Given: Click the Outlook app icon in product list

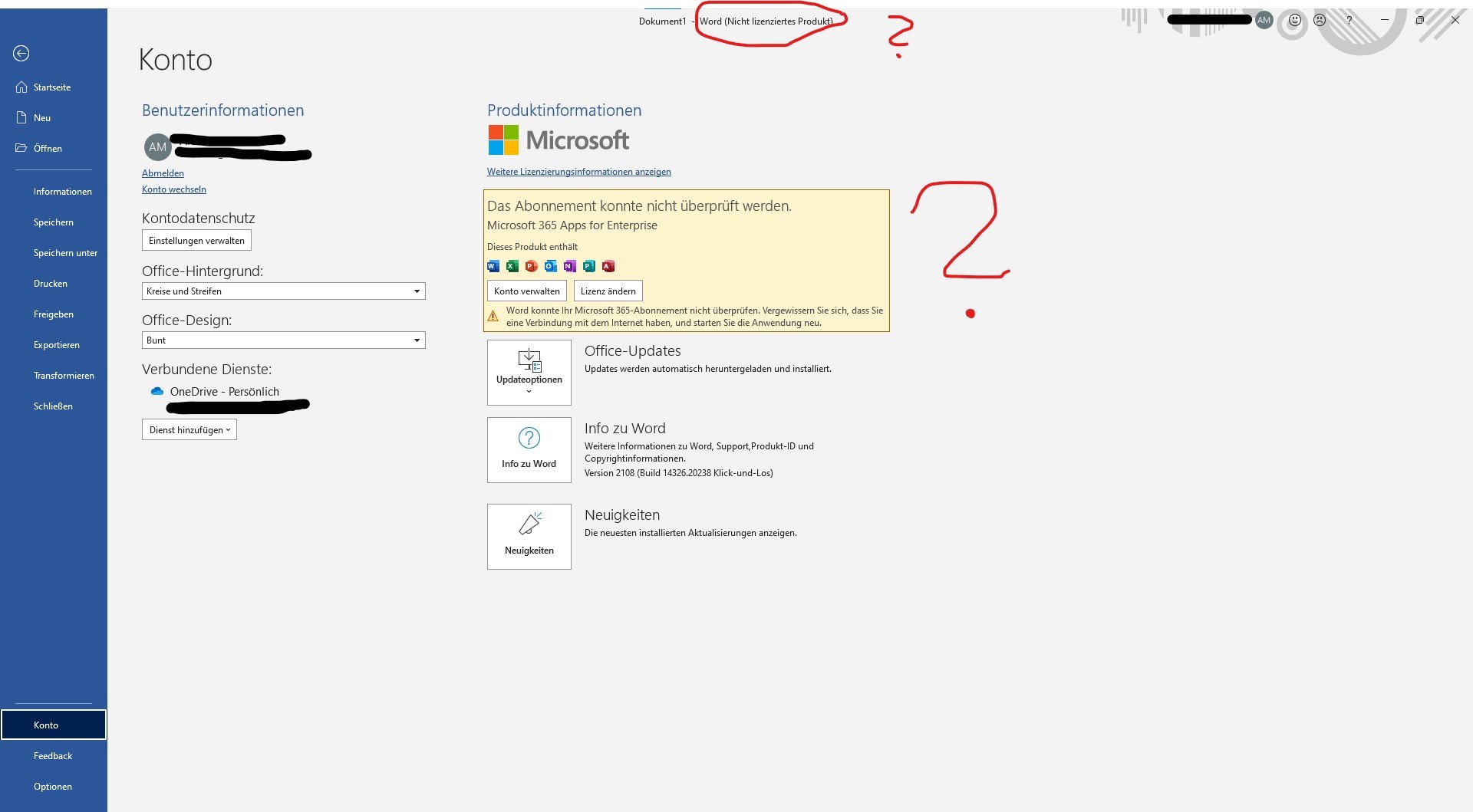Looking at the screenshot, I should click(x=551, y=266).
